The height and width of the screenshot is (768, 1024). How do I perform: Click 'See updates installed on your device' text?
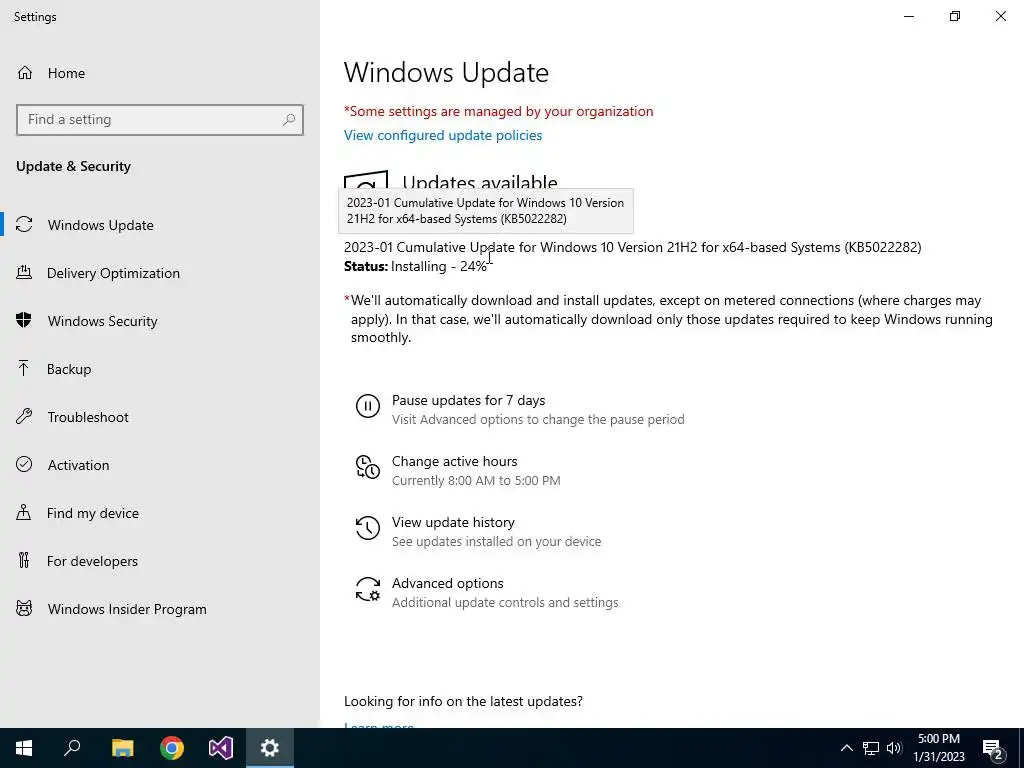(496, 541)
